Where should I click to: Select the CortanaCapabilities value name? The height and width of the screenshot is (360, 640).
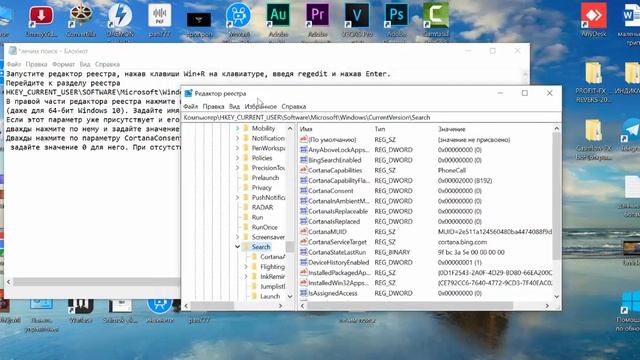point(335,170)
